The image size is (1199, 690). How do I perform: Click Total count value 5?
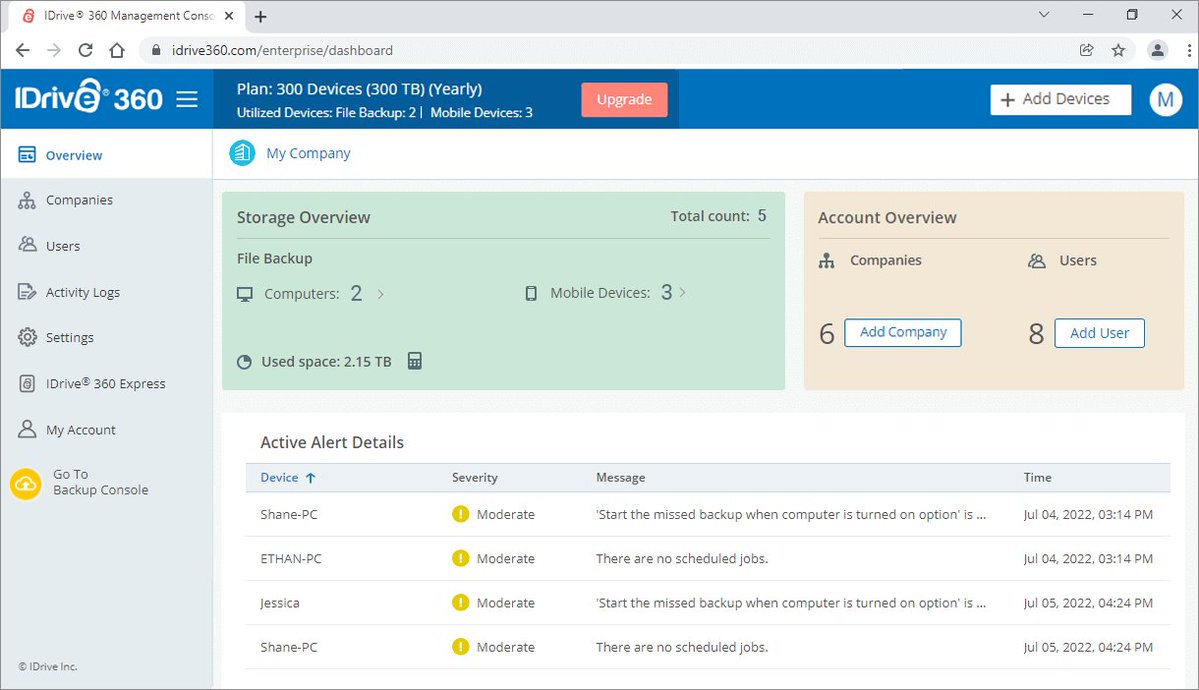(762, 216)
